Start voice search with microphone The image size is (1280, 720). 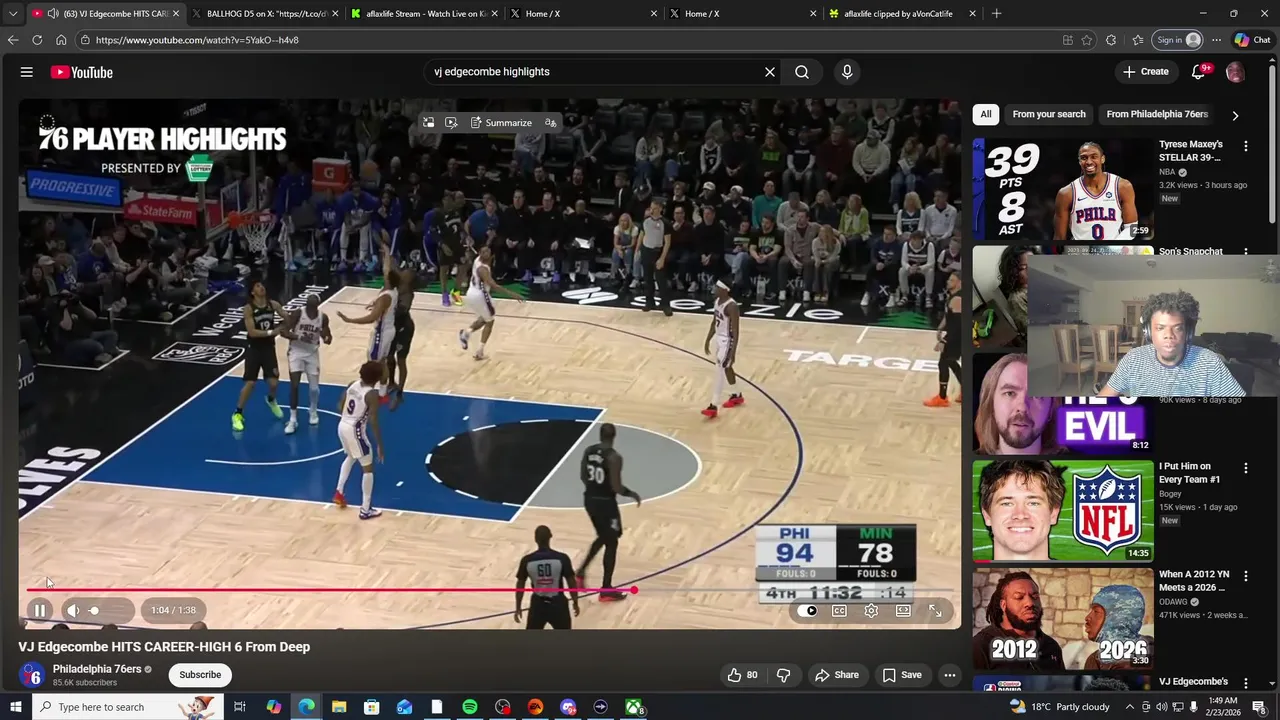(847, 72)
